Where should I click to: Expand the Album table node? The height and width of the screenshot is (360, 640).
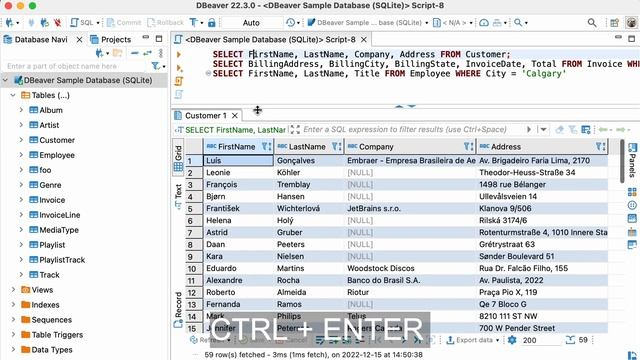tap(21, 110)
